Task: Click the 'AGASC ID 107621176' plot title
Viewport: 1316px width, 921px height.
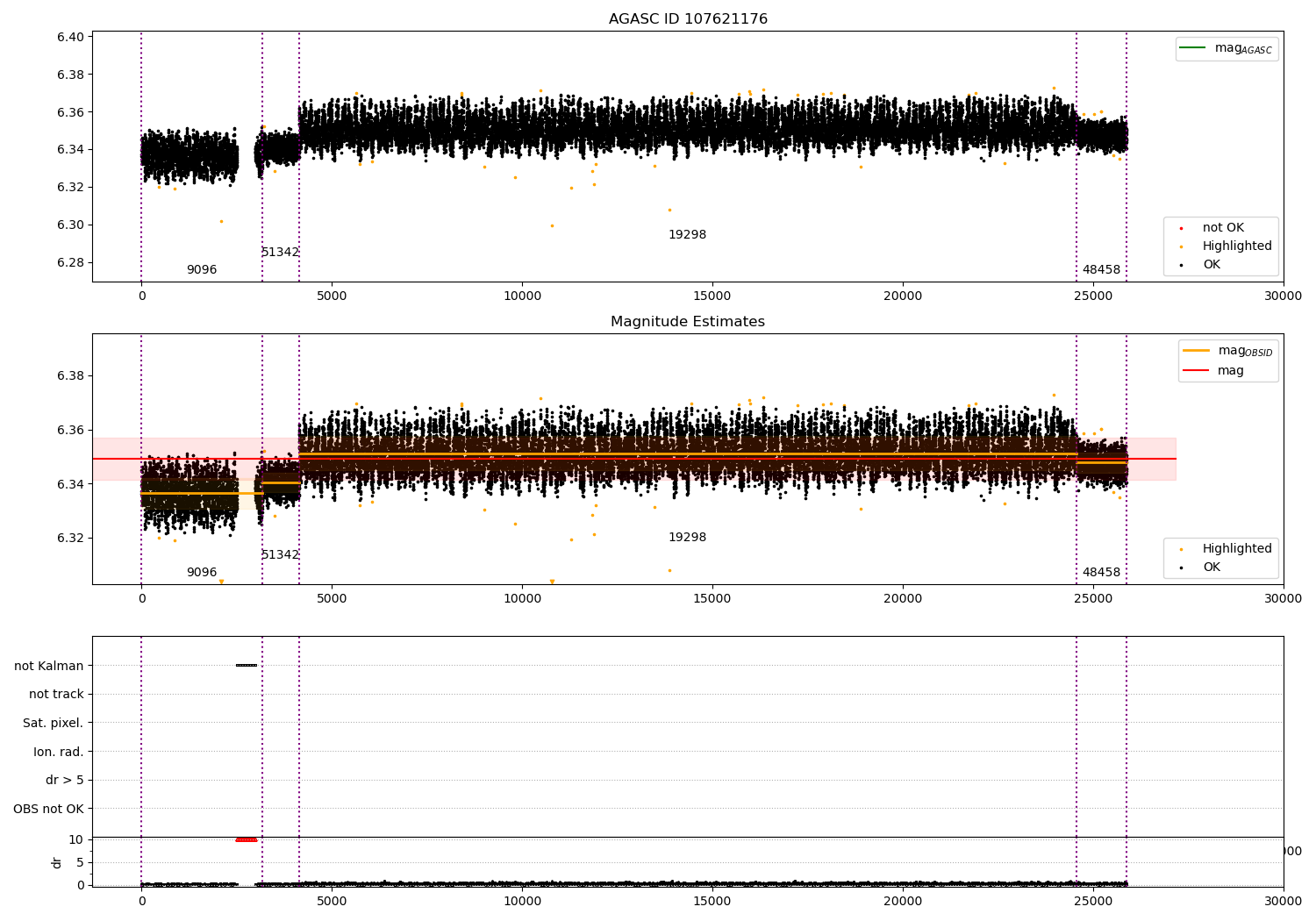Action: (x=688, y=19)
